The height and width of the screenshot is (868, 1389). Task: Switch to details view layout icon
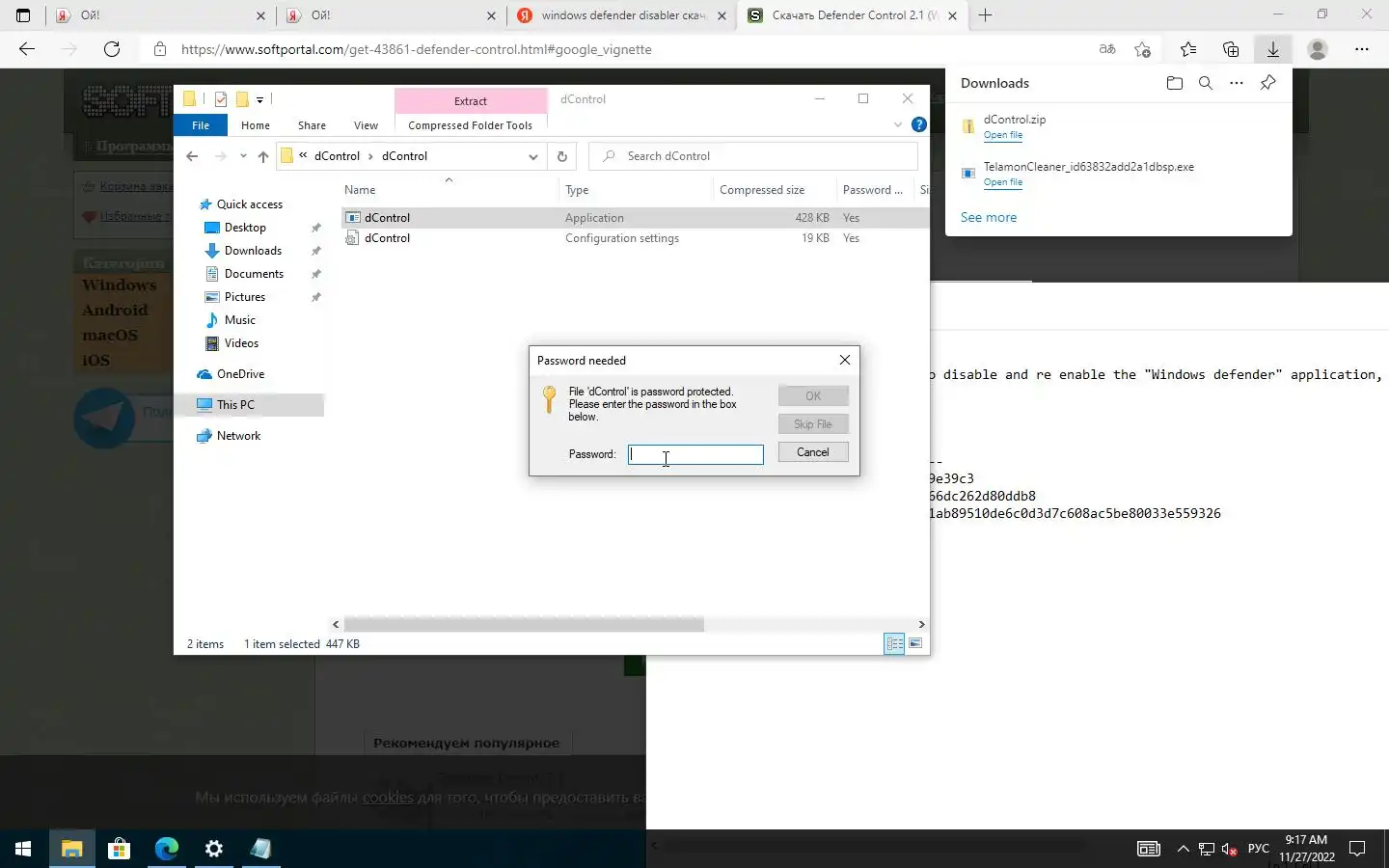pos(894,644)
